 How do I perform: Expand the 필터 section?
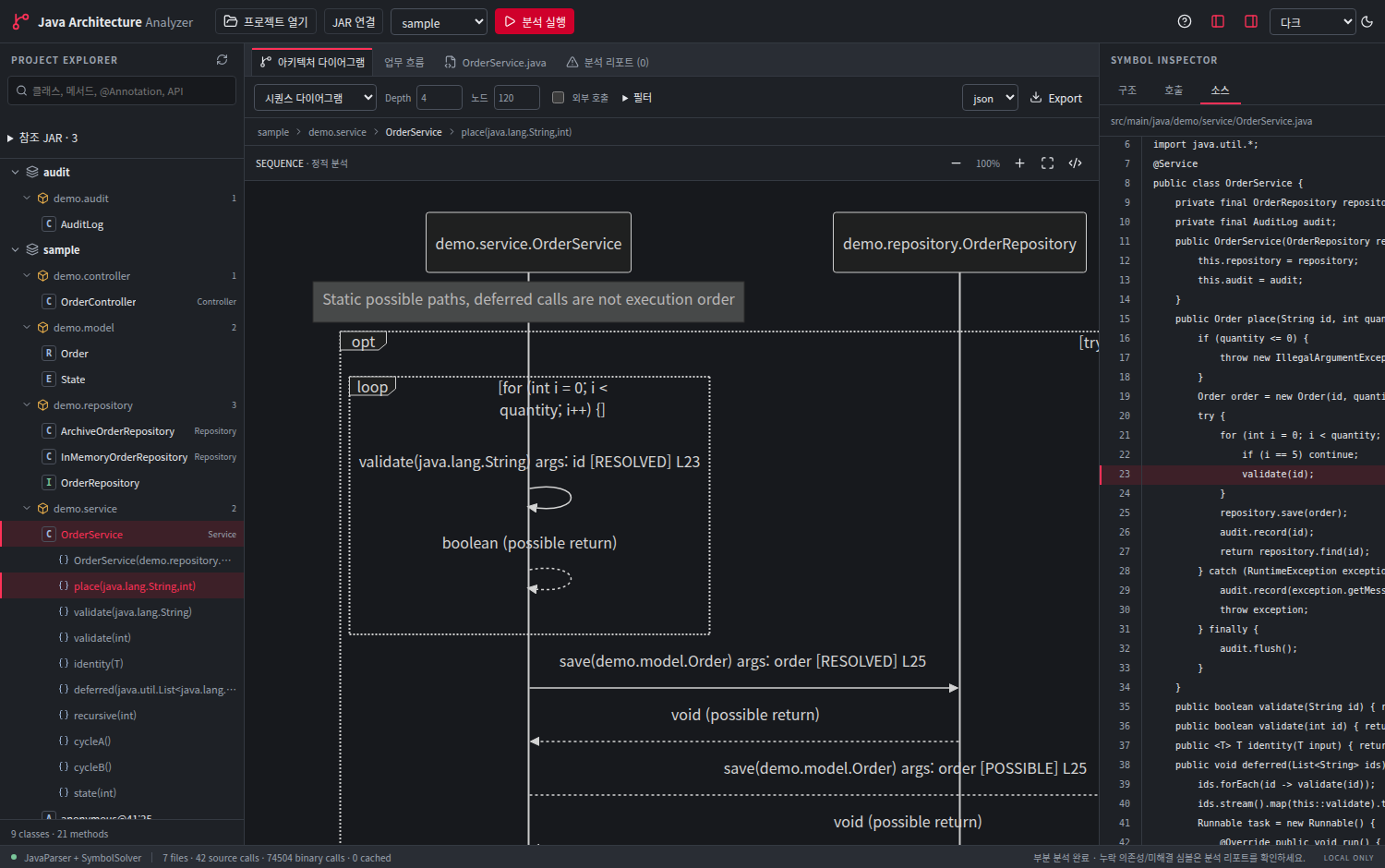[637, 98]
